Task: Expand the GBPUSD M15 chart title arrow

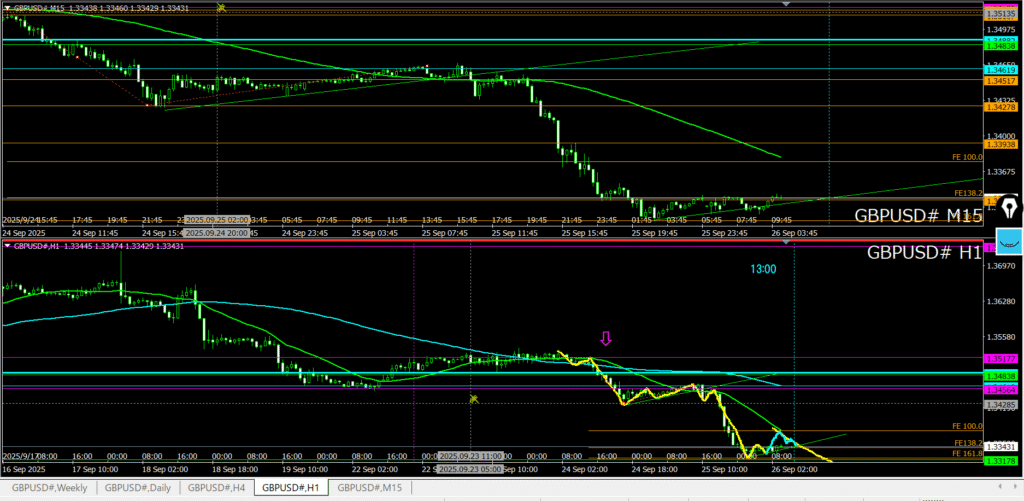Action: 8,8
